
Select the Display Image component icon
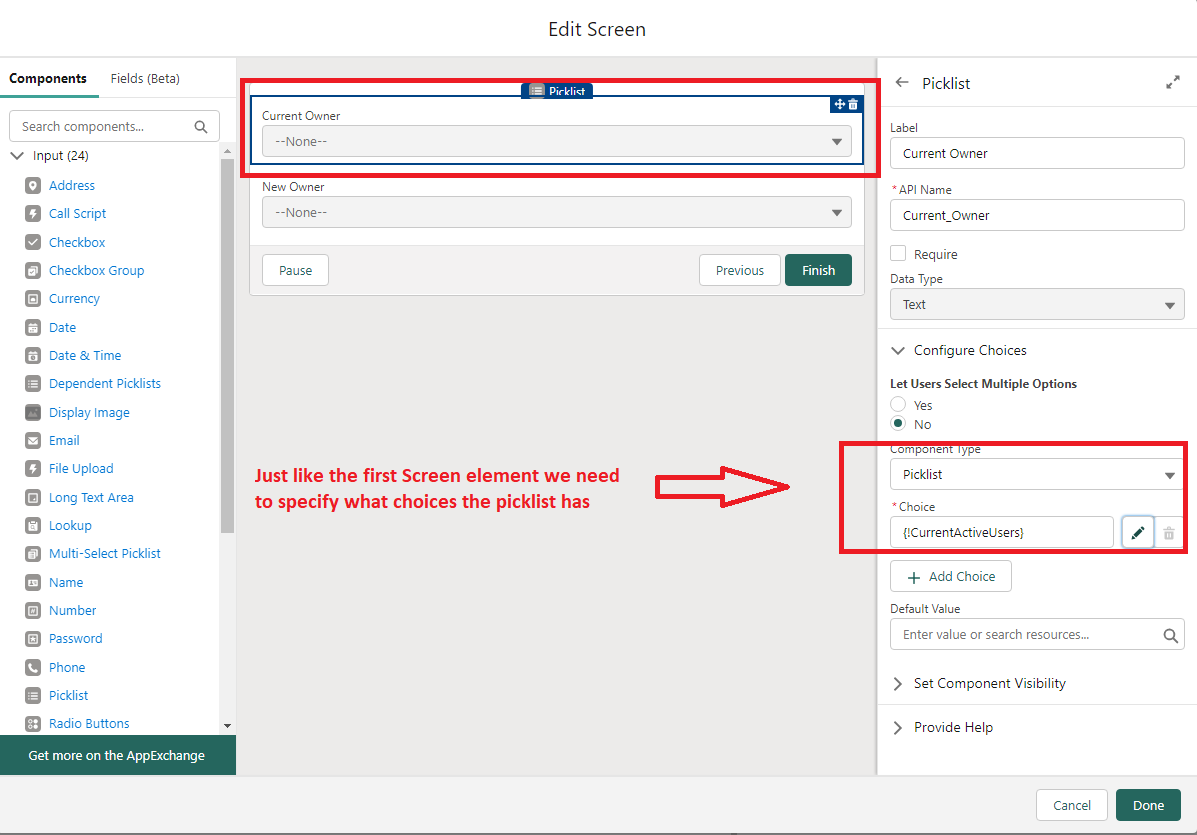pyautogui.click(x=33, y=412)
